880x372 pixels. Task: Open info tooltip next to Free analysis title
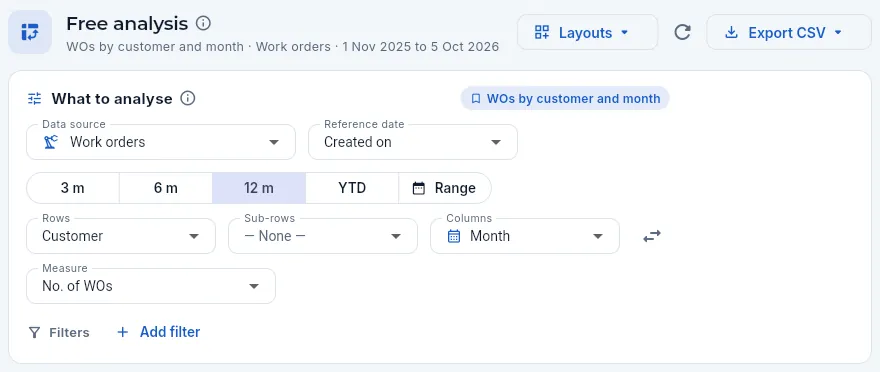point(203,24)
